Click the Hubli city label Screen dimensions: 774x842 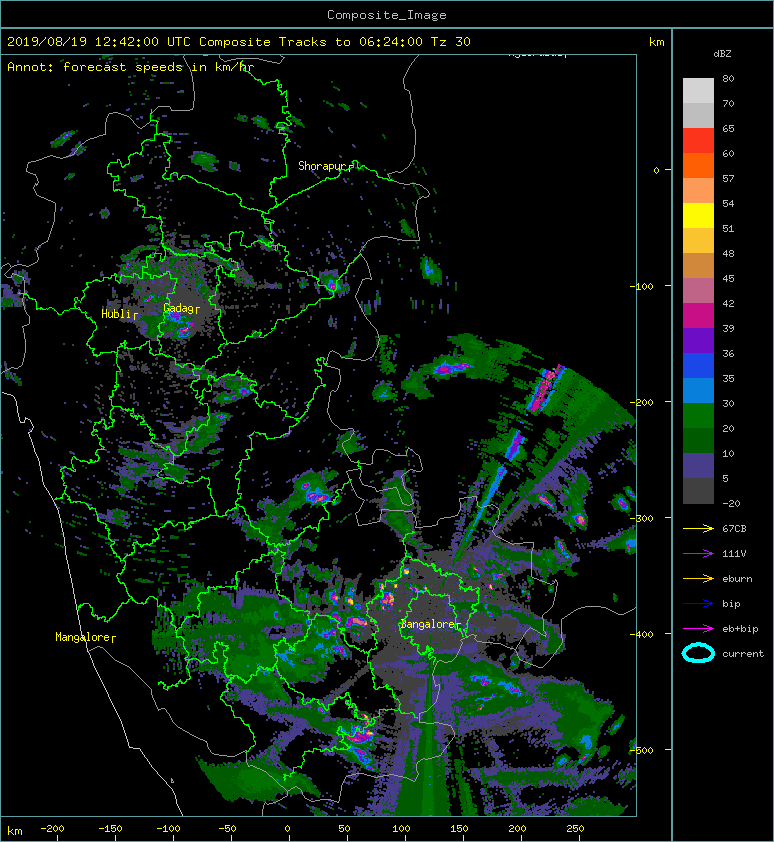point(119,314)
